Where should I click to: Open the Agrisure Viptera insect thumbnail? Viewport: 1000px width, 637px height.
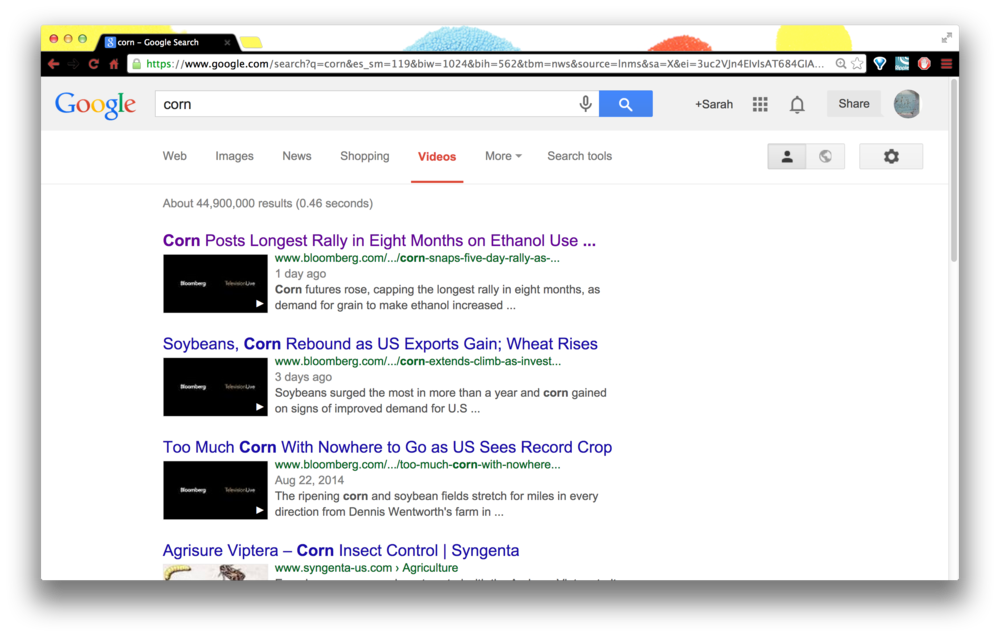pyautogui.click(x=215, y=572)
